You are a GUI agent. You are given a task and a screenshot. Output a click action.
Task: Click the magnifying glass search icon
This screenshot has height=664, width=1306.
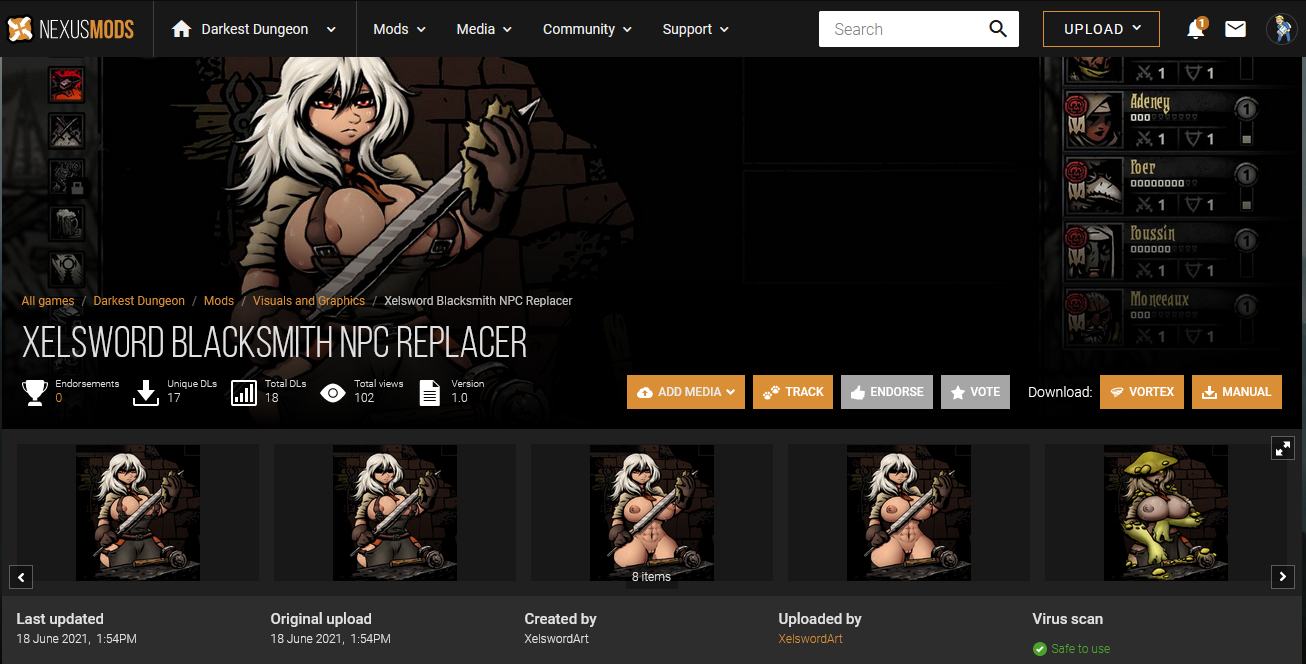[998, 29]
